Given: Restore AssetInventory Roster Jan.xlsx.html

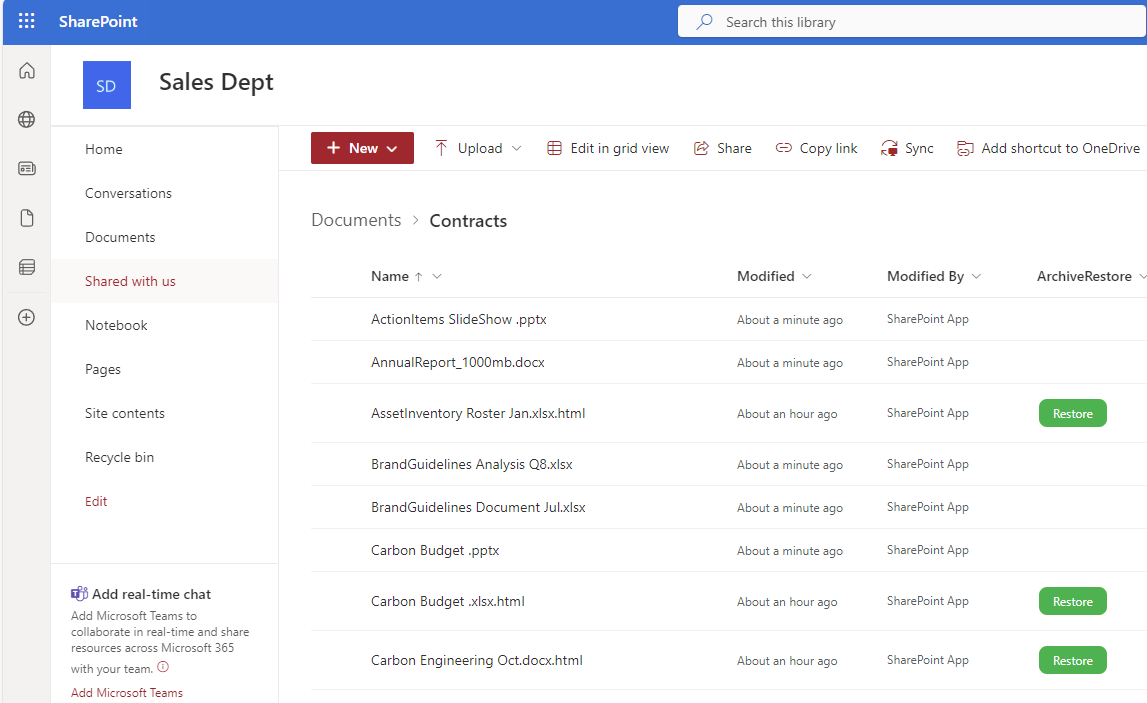Looking at the screenshot, I should coord(1072,413).
